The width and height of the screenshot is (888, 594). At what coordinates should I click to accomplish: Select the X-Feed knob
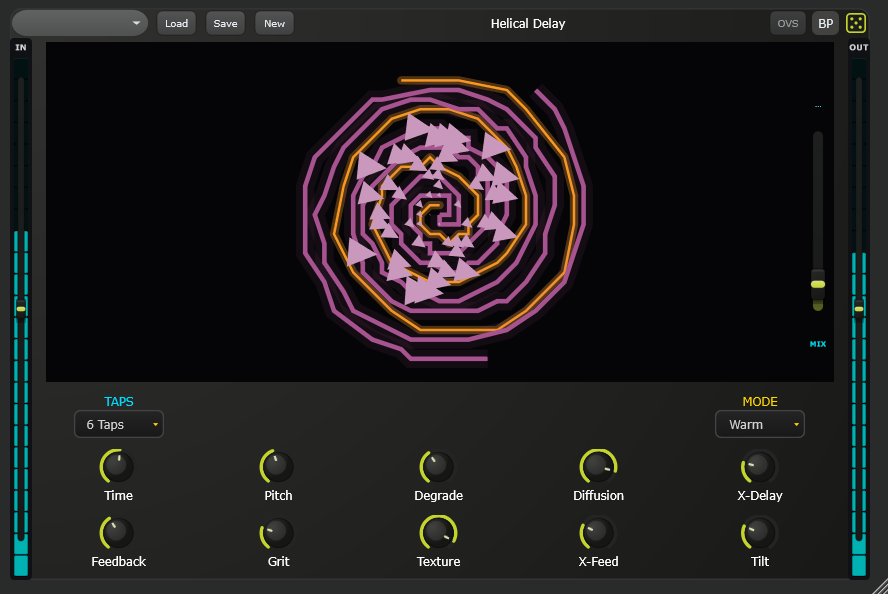click(x=598, y=534)
